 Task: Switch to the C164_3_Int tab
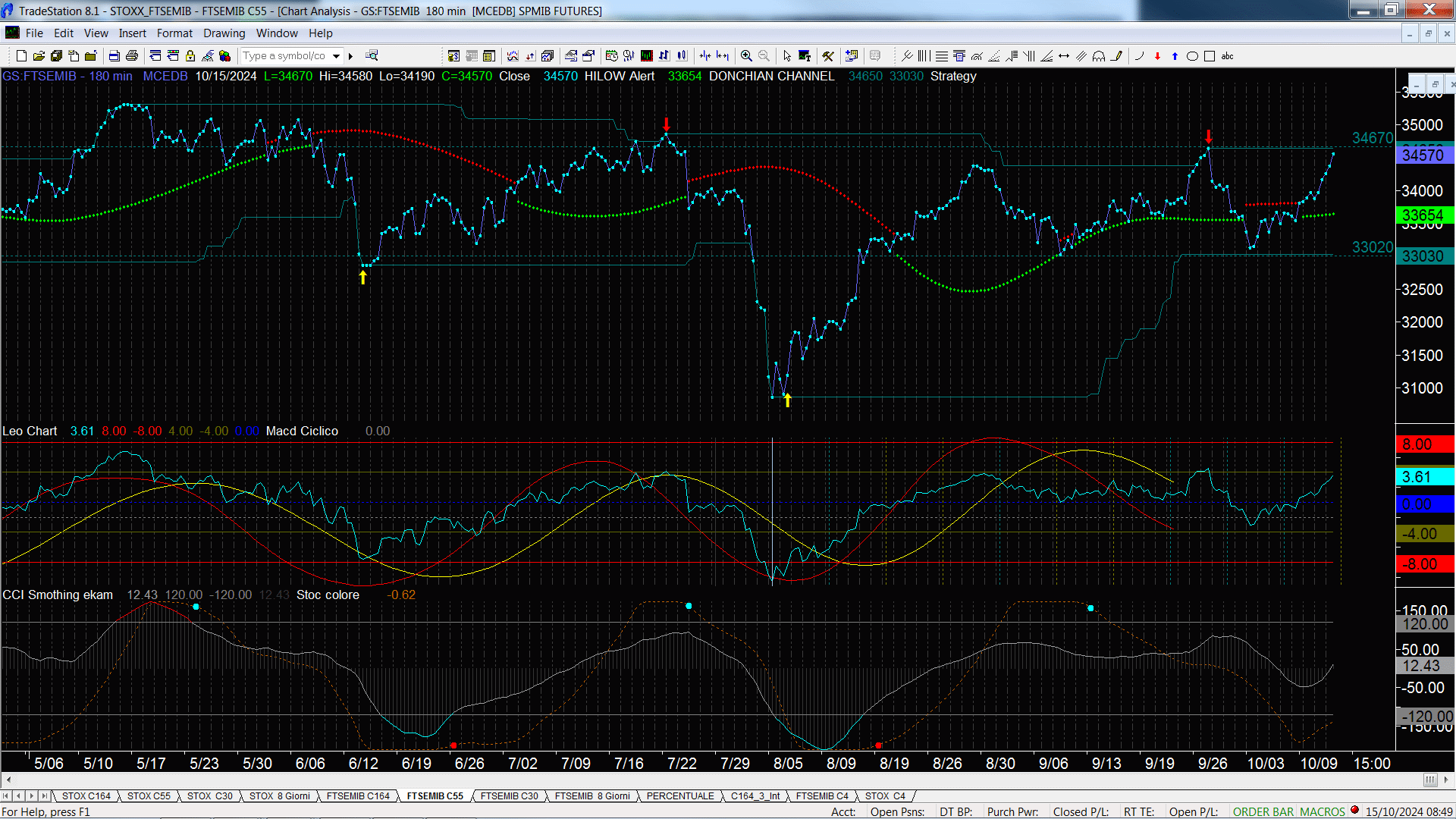pyautogui.click(x=755, y=795)
